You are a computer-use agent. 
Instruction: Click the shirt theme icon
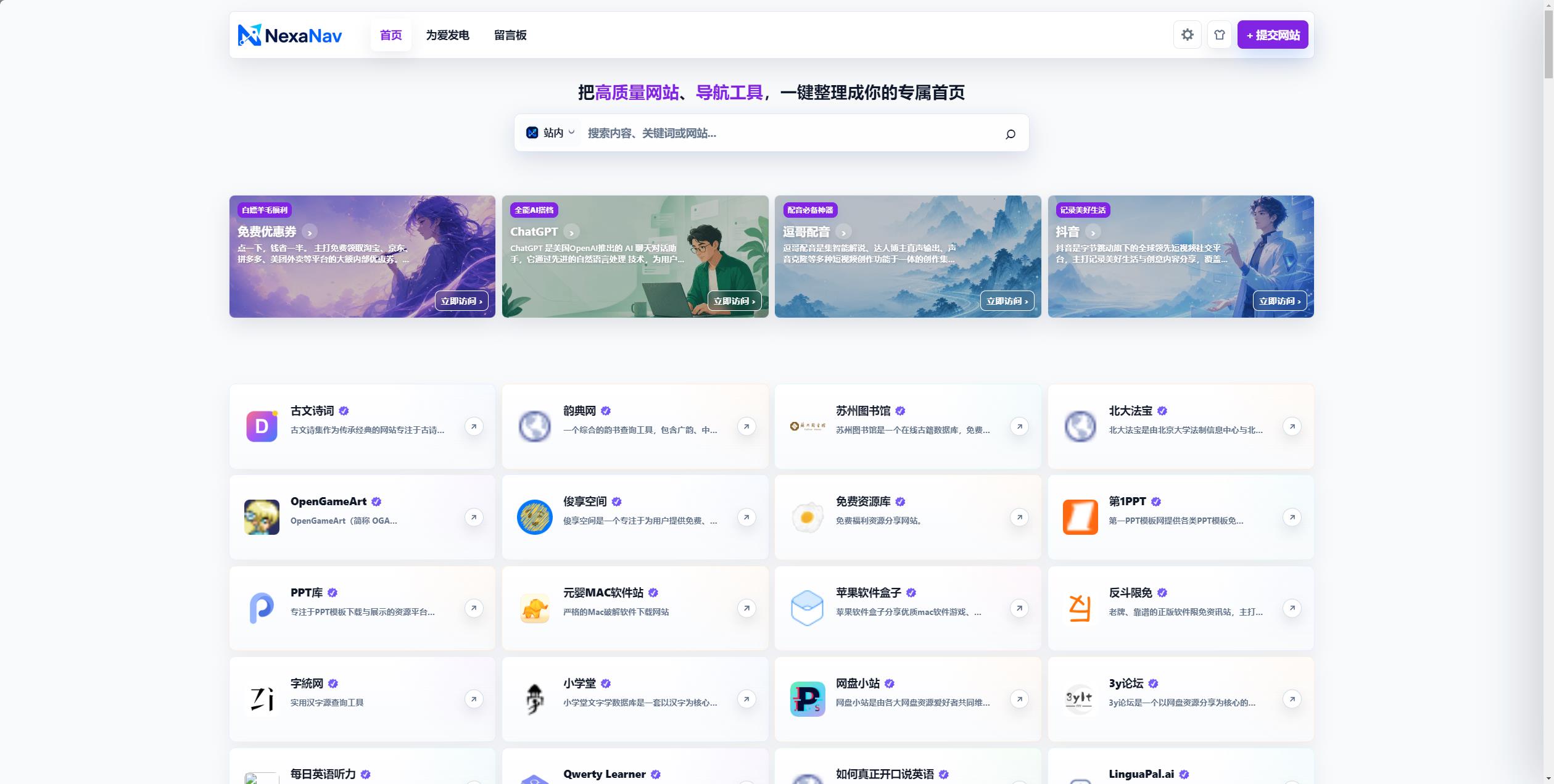coord(1219,35)
